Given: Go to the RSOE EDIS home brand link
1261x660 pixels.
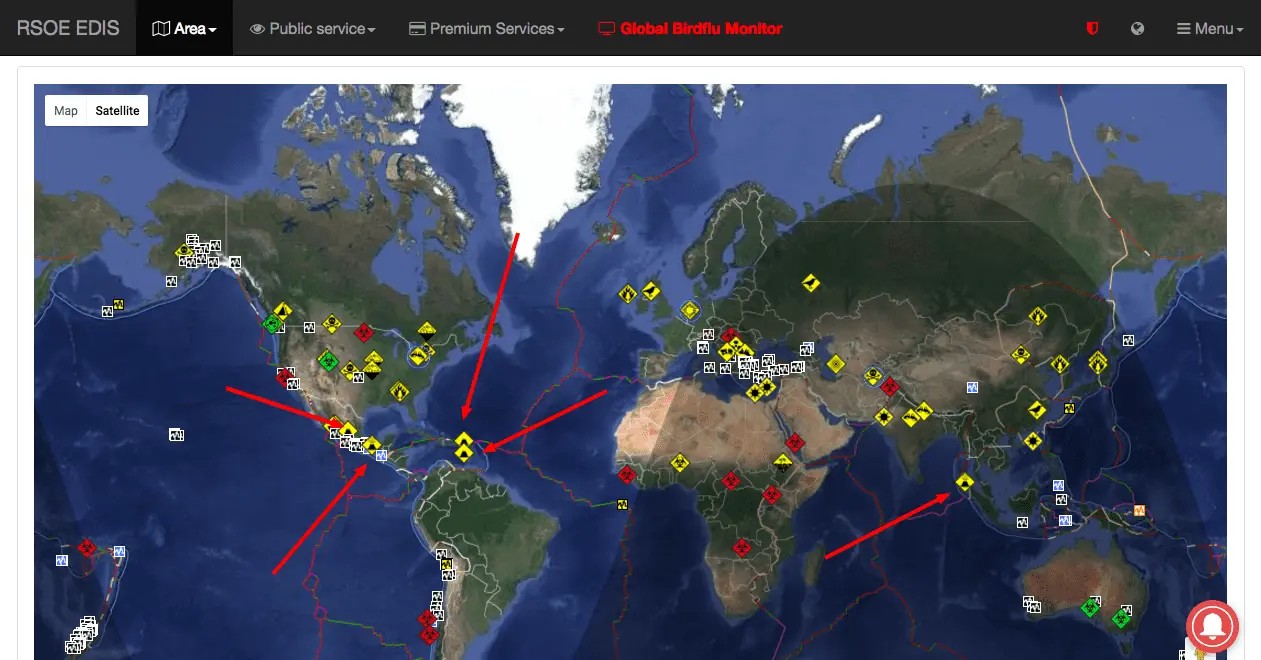Looking at the screenshot, I should [x=68, y=28].
